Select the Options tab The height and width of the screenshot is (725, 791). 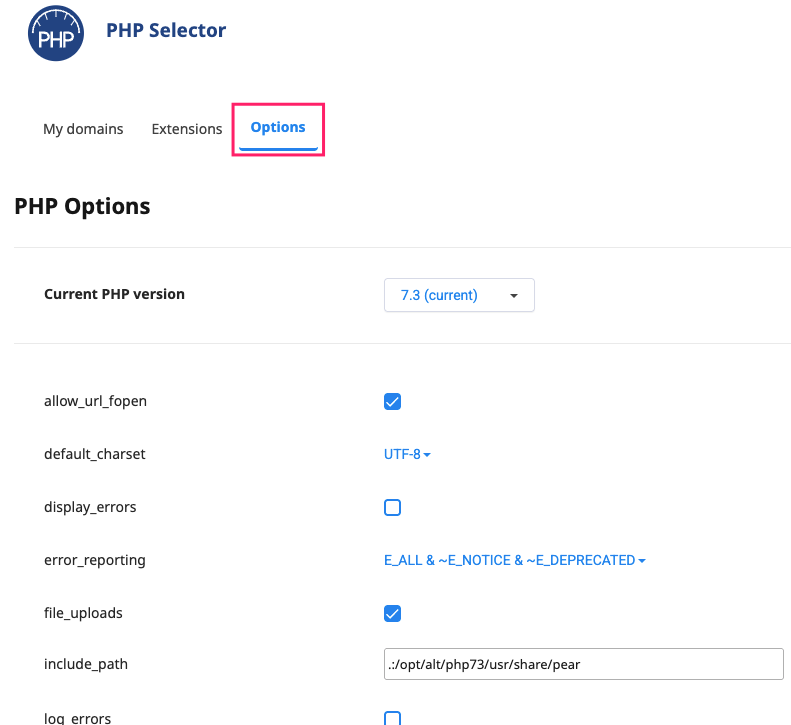(278, 128)
